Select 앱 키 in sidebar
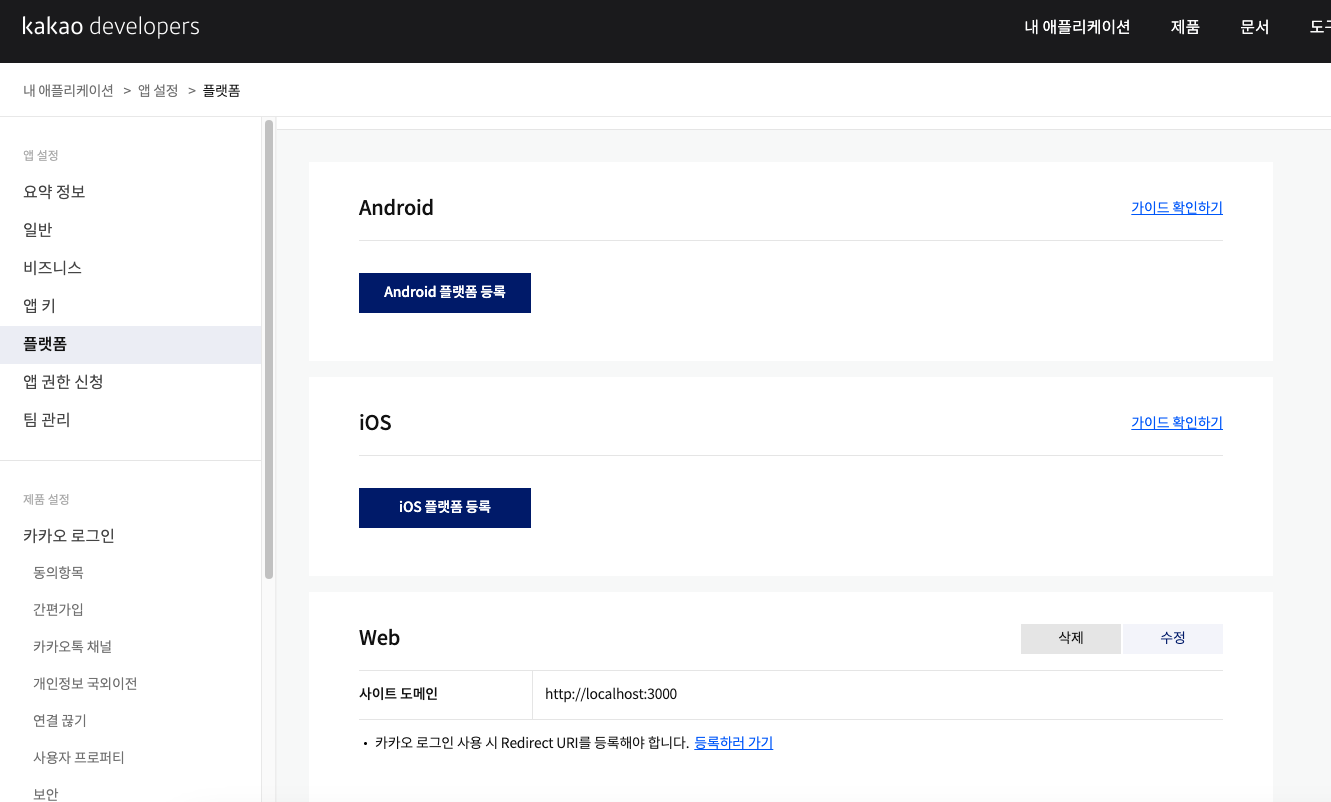 (130, 306)
